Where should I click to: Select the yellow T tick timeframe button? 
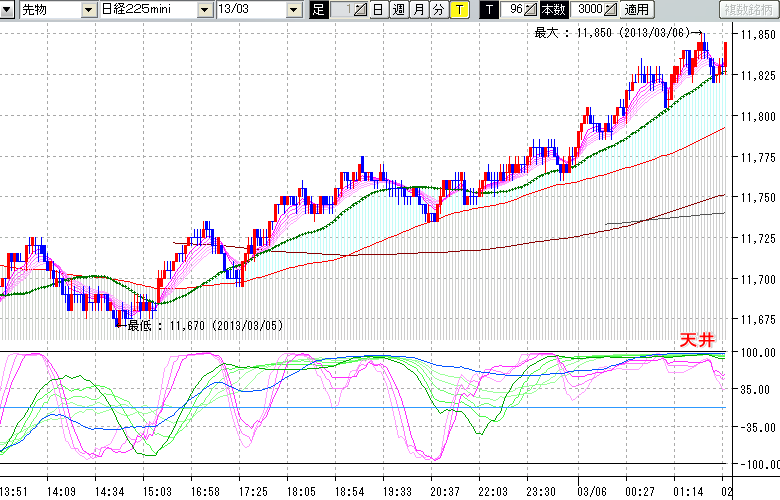click(x=458, y=9)
